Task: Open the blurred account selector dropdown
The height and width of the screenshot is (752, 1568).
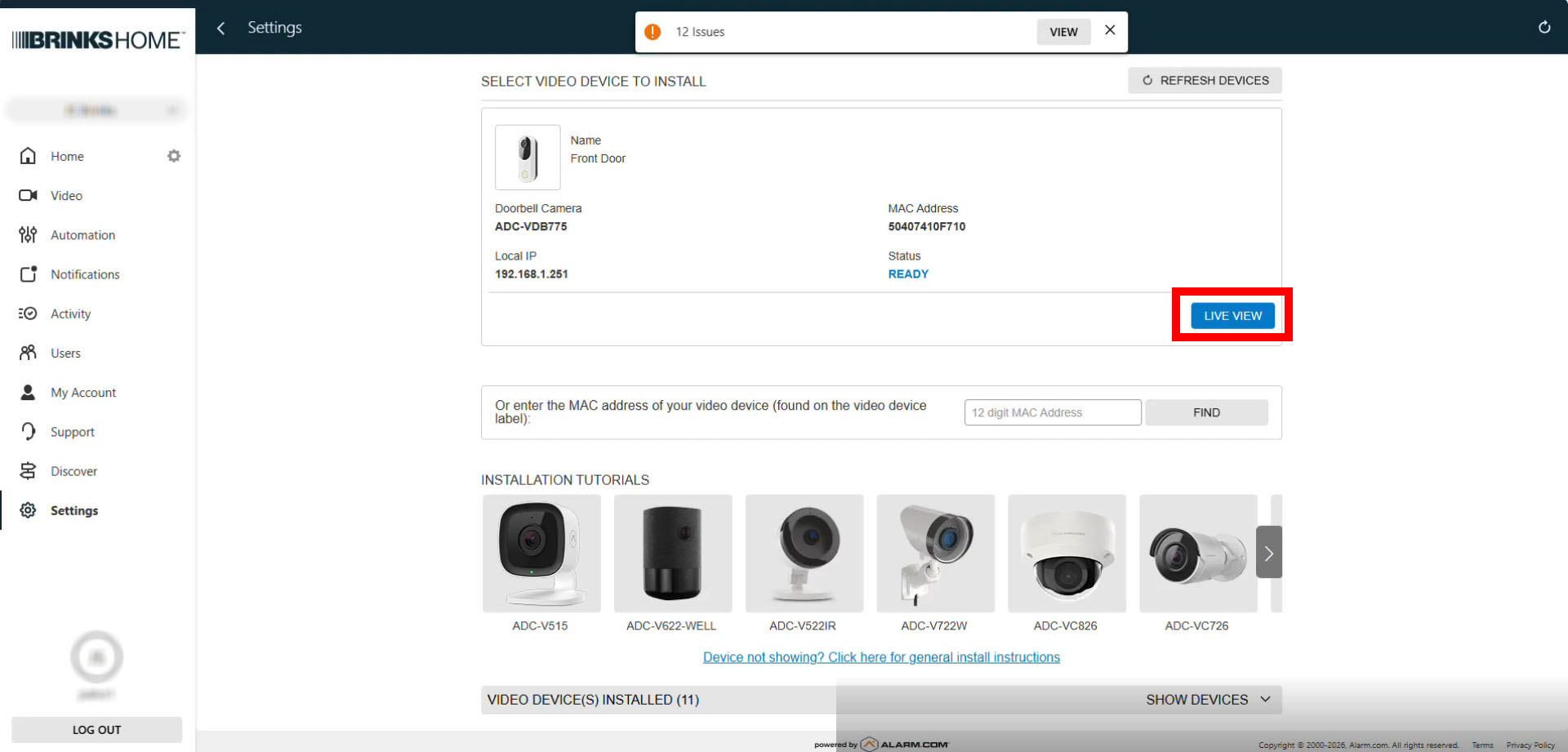Action: [x=96, y=110]
